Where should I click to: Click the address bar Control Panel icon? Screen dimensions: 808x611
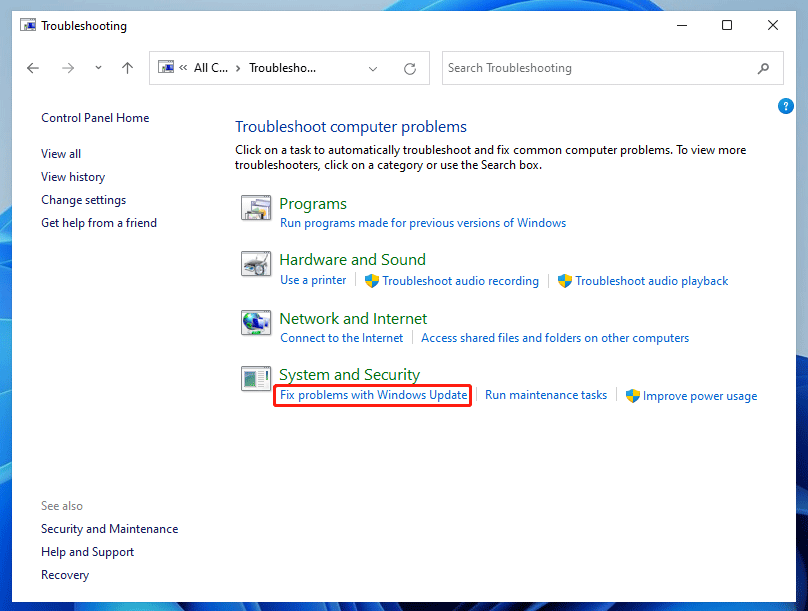point(166,67)
